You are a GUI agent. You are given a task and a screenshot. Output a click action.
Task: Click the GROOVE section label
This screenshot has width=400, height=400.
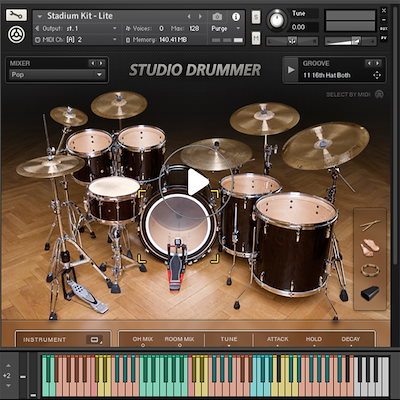(x=316, y=63)
